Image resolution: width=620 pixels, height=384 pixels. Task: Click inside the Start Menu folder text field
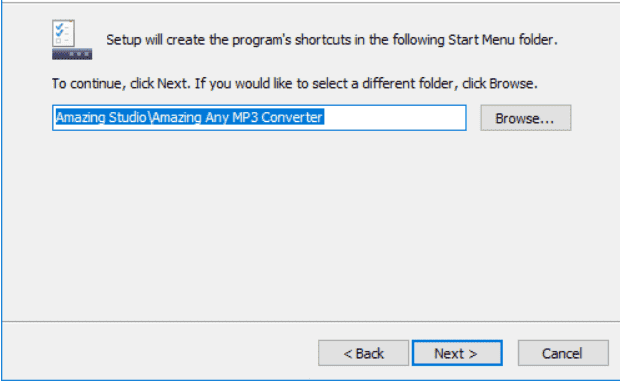click(259, 117)
